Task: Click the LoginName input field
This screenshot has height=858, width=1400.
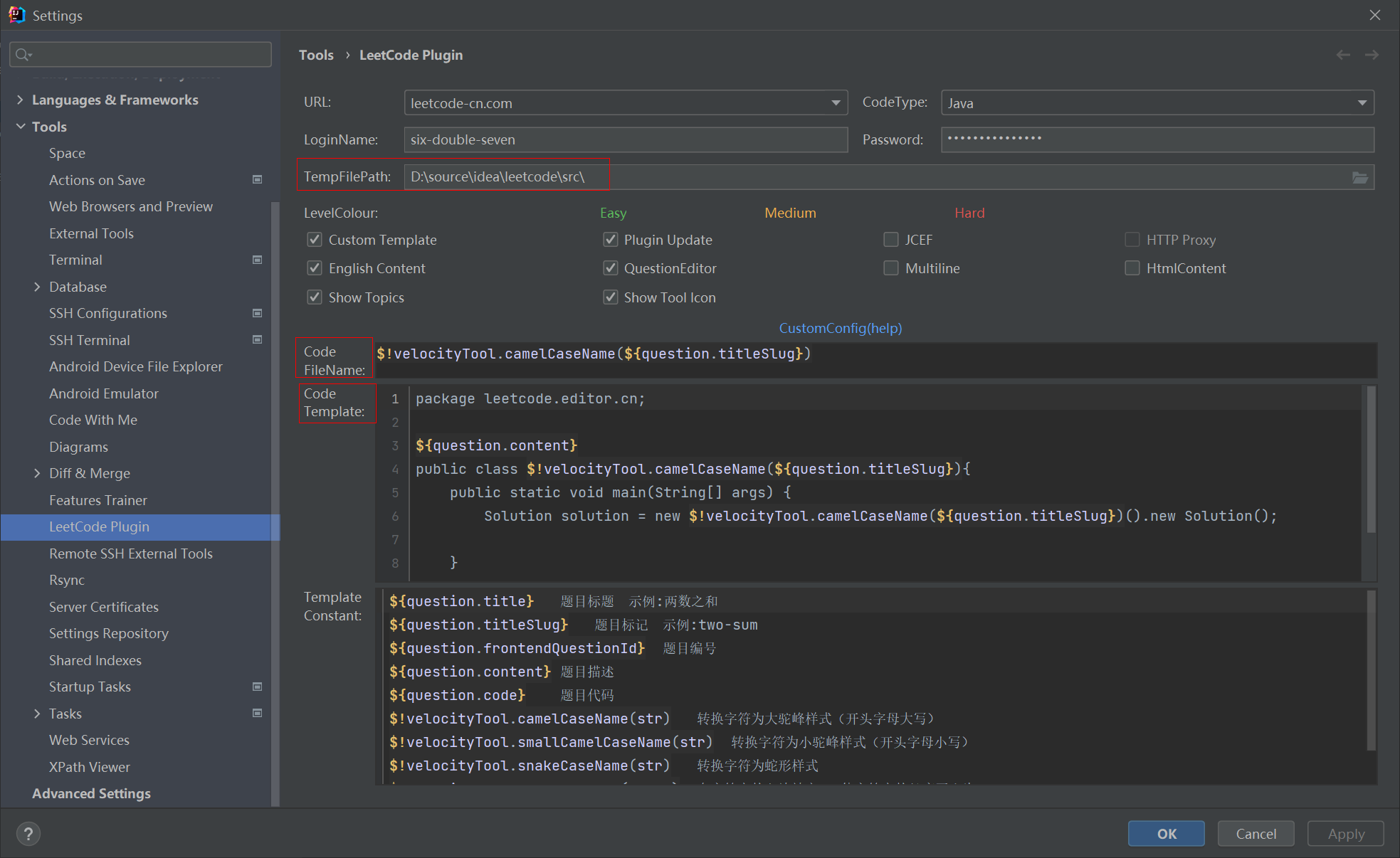Action: pyautogui.click(x=625, y=140)
